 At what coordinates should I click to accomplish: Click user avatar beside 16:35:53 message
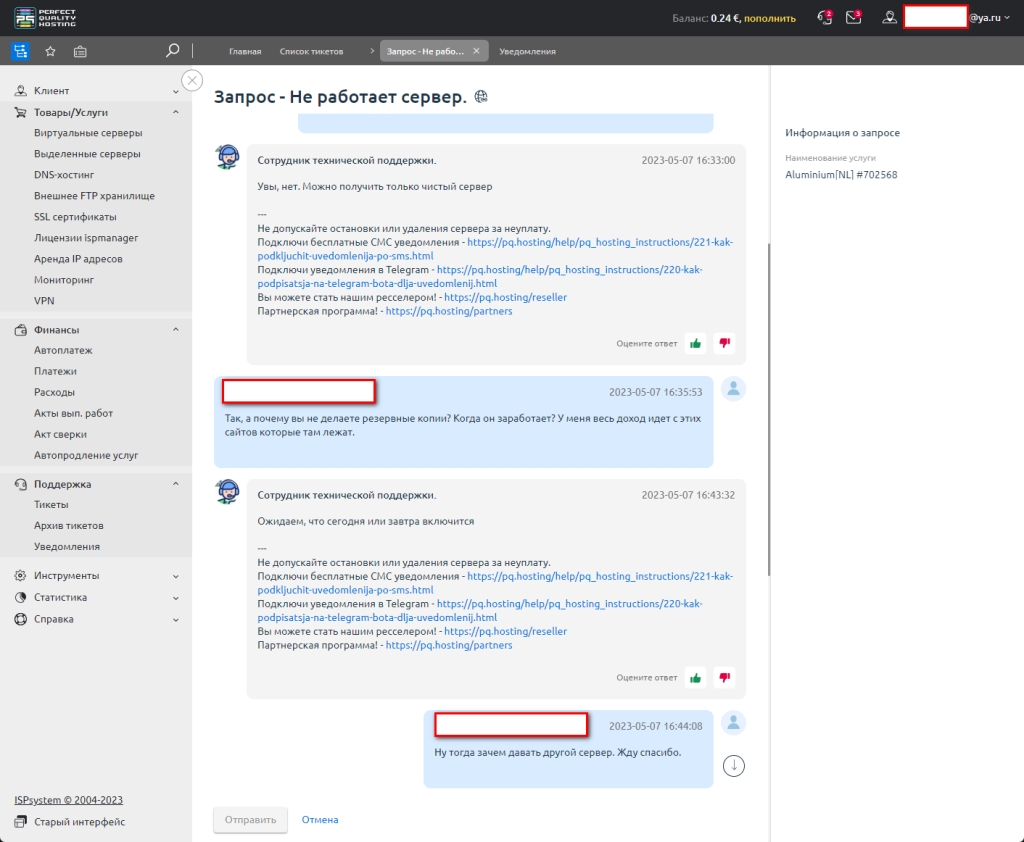[733, 389]
